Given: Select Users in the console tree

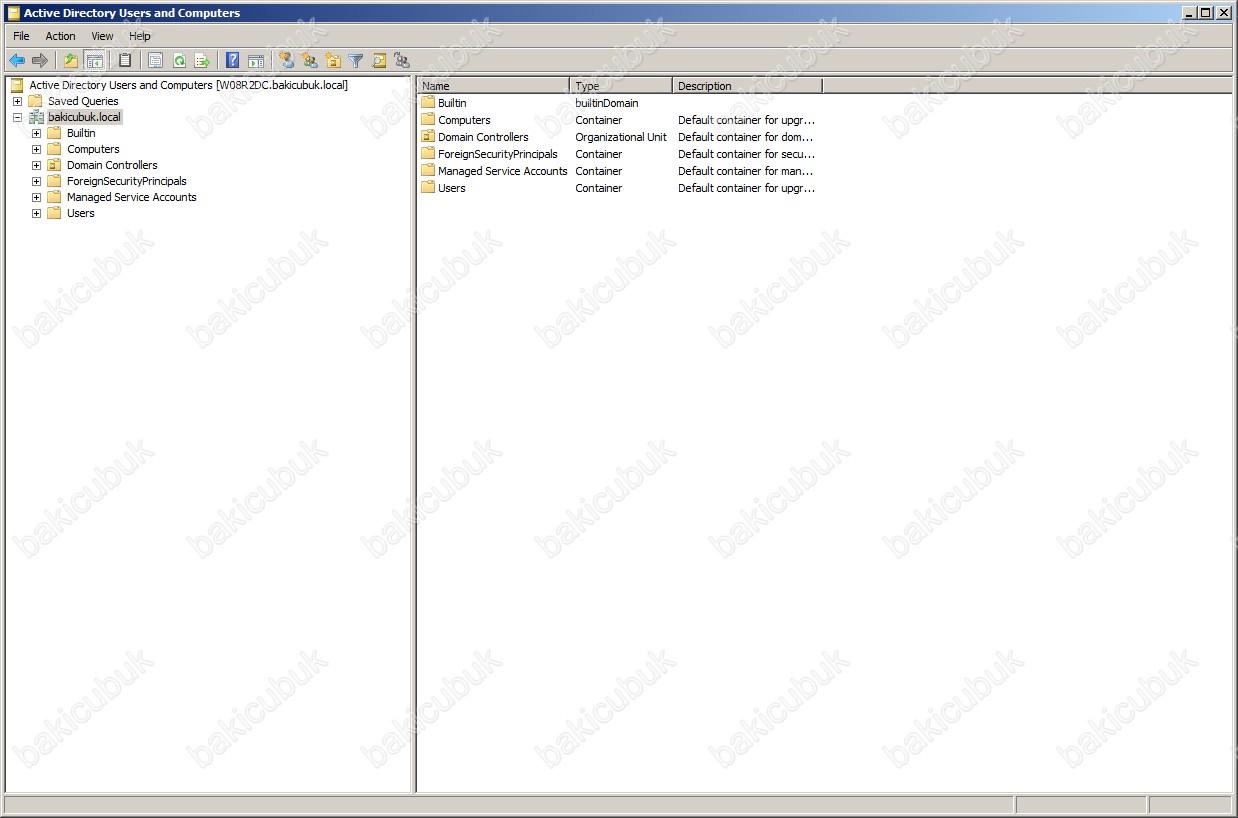Looking at the screenshot, I should (x=81, y=213).
